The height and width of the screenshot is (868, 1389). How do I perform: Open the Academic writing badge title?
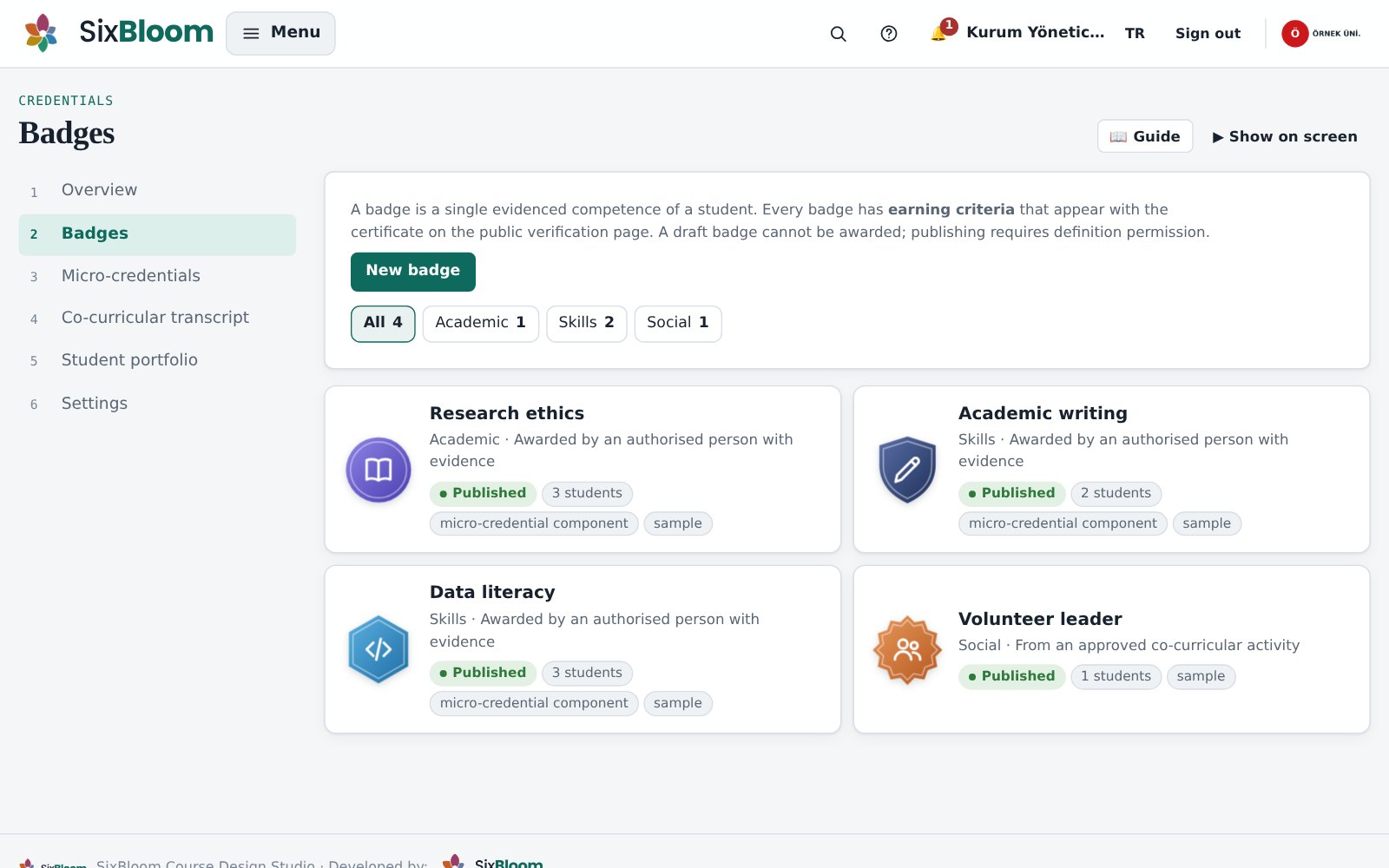[x=1043, y=413]
